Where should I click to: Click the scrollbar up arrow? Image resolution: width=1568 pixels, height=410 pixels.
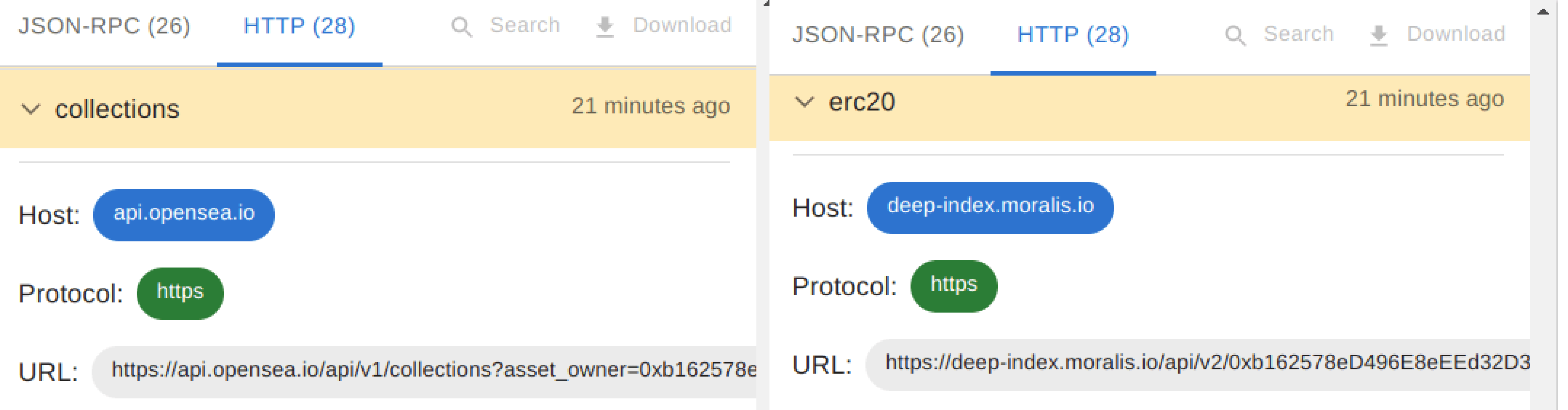coord(1542,11)
